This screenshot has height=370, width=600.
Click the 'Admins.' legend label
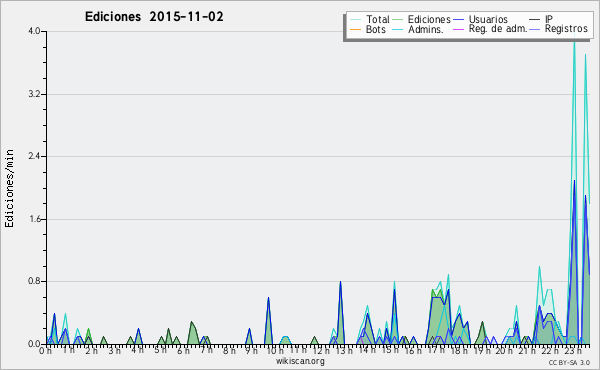(426, 29)
